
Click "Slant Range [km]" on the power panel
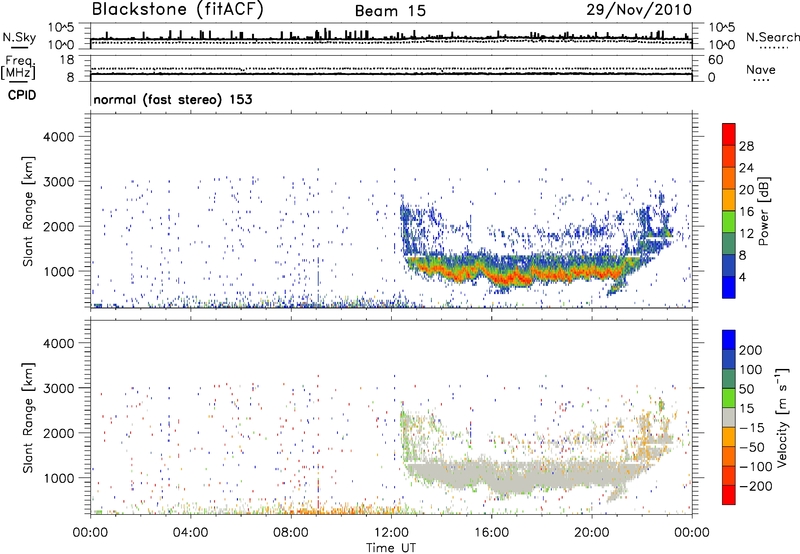tap(28, 211)
